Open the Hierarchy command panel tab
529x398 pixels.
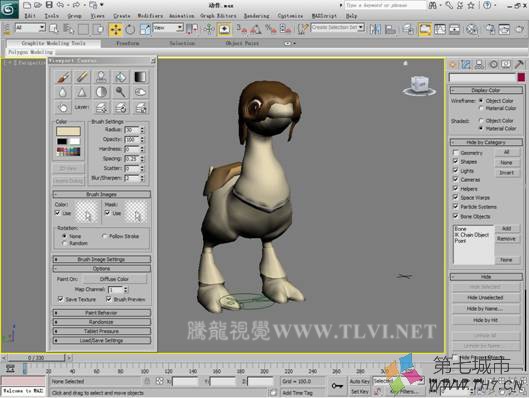[479, 64]
